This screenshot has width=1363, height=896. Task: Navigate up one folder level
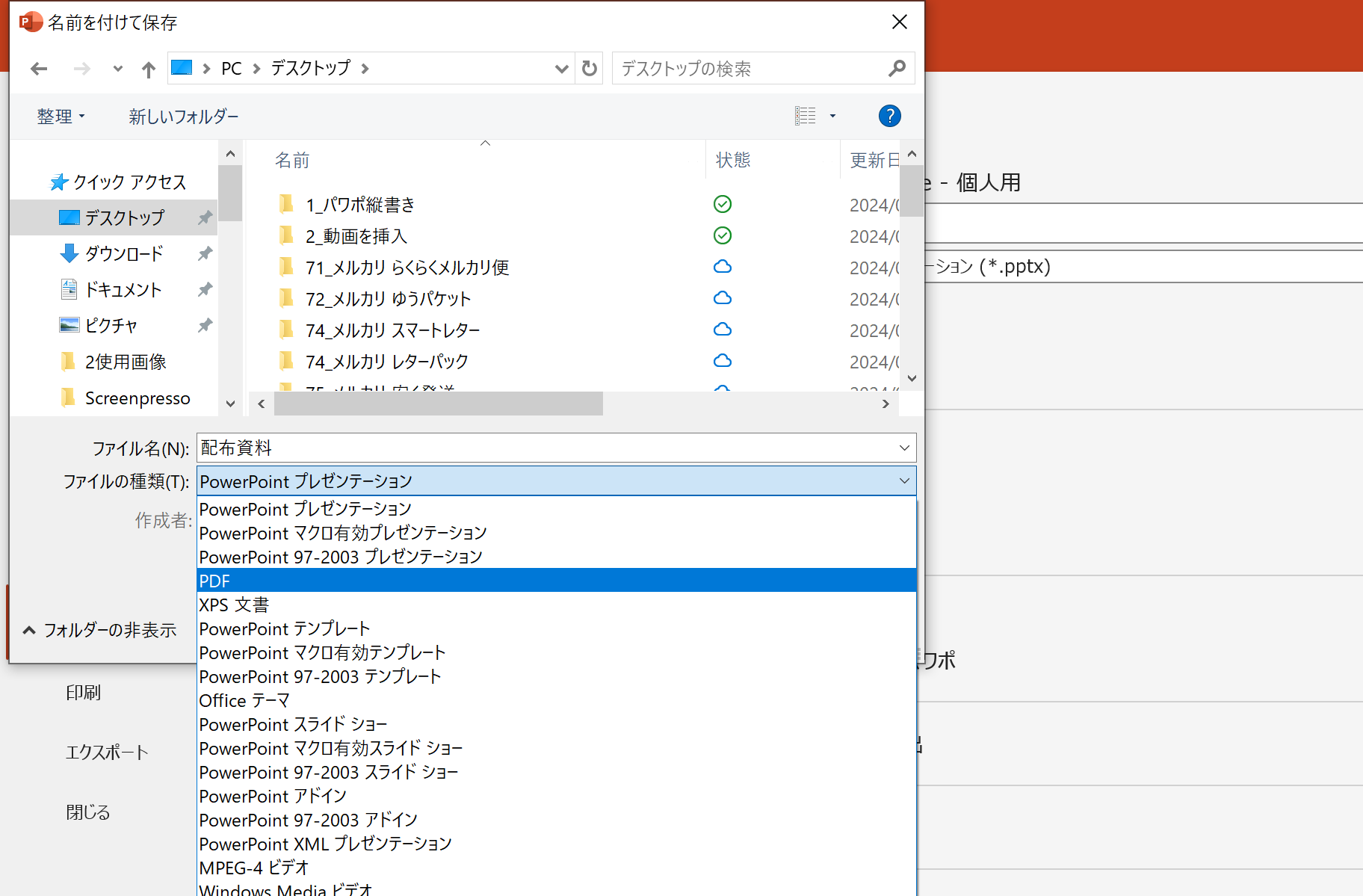tap(148, 68)
